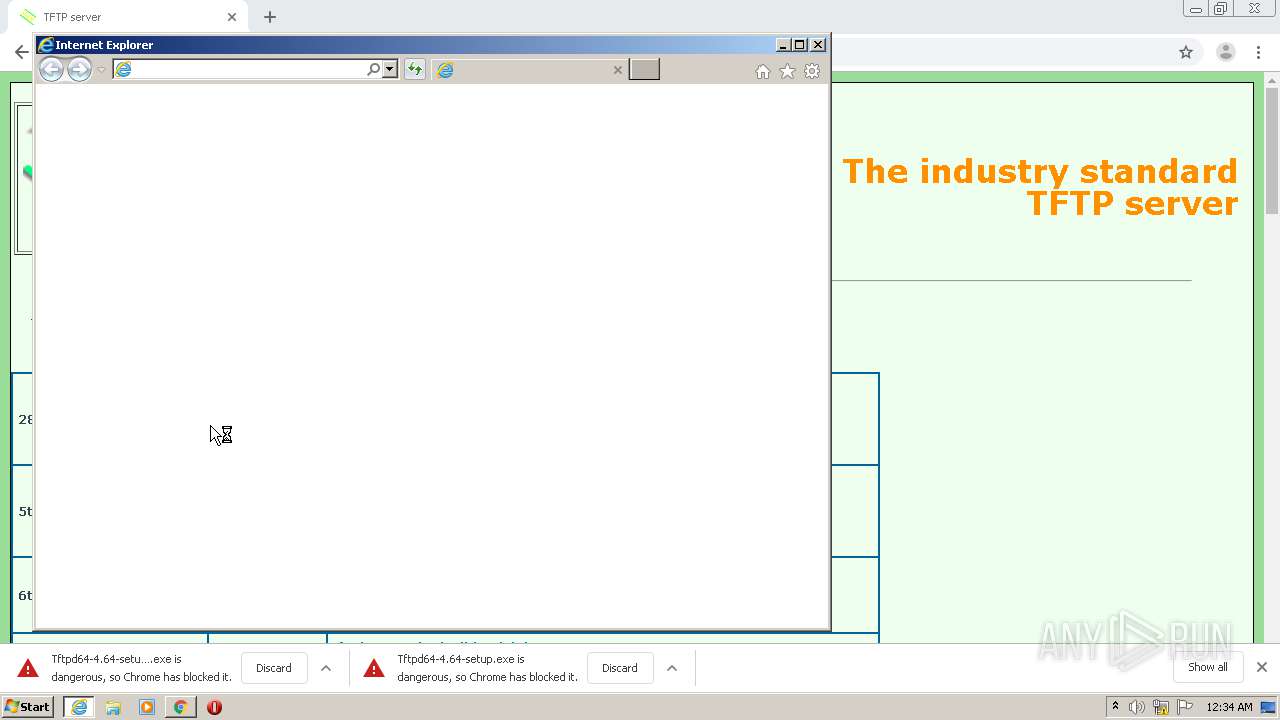Click the warning icon of second blocked download
Screen dimensions: 1280x720
tap(374, 668)
